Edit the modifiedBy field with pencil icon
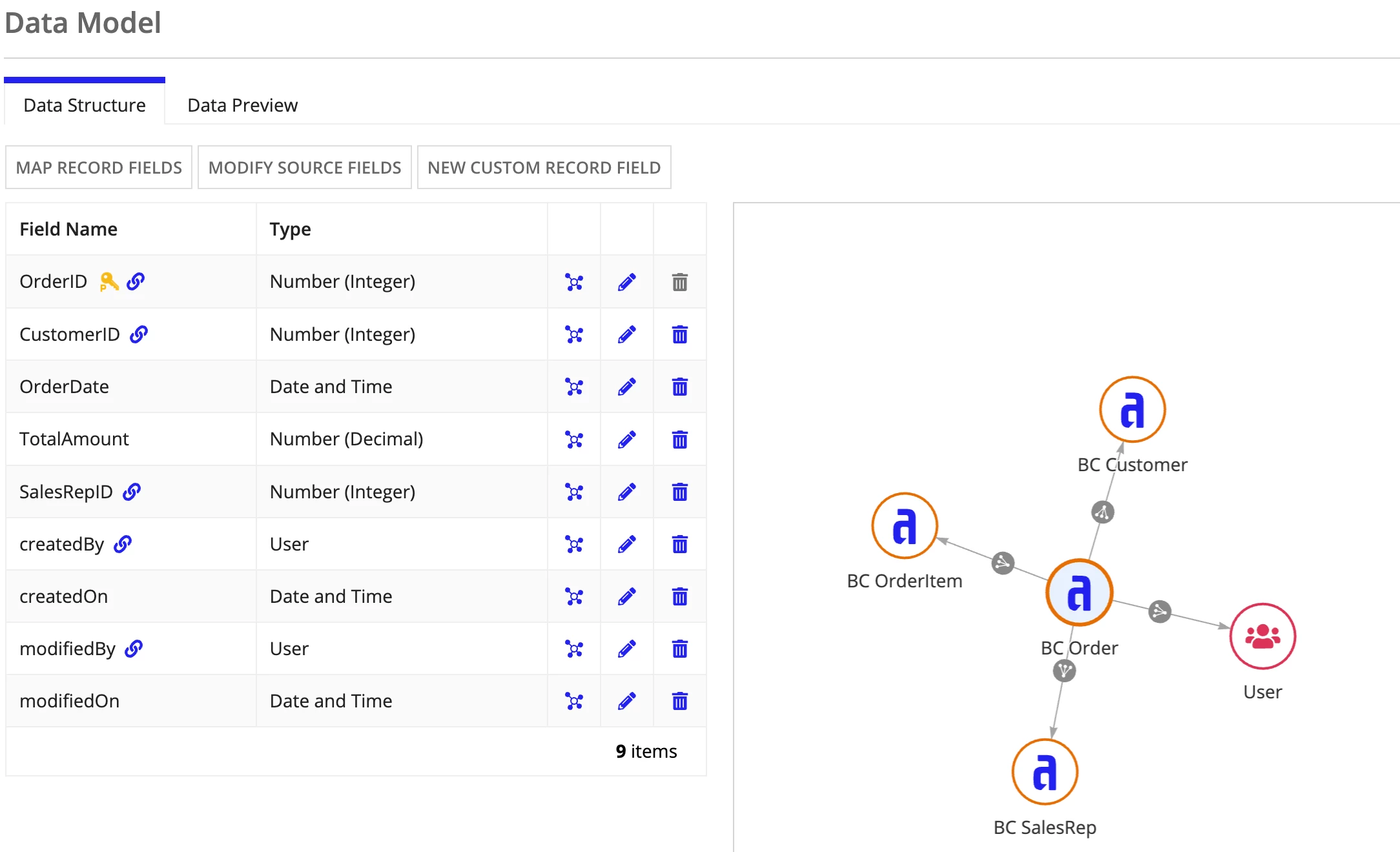 [x=627, y=649]
